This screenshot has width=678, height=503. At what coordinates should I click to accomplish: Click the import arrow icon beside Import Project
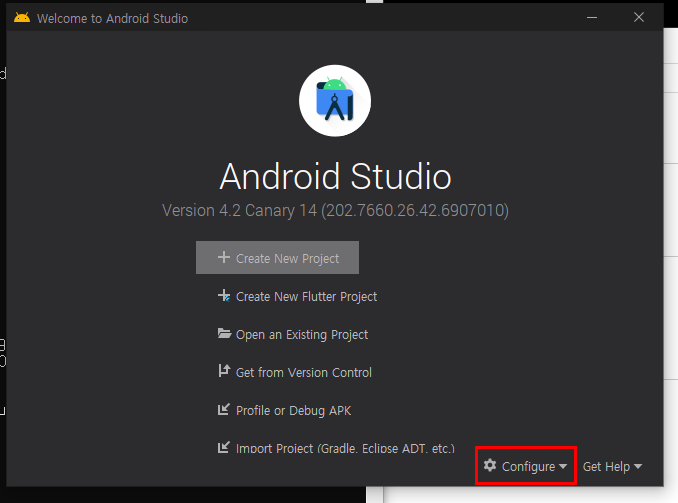coord(224,447)
